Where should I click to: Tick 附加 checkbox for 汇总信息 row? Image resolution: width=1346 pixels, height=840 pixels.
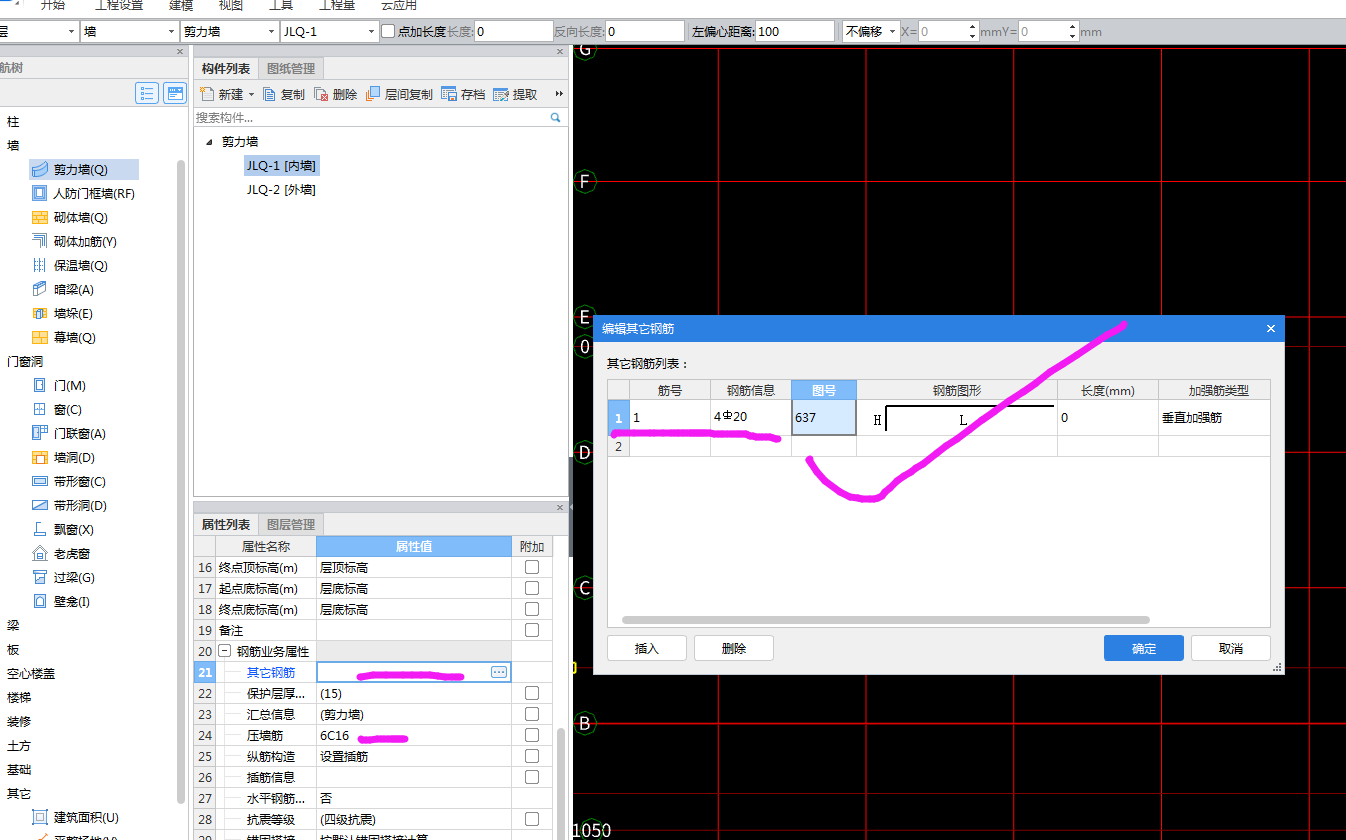(532, 714)
